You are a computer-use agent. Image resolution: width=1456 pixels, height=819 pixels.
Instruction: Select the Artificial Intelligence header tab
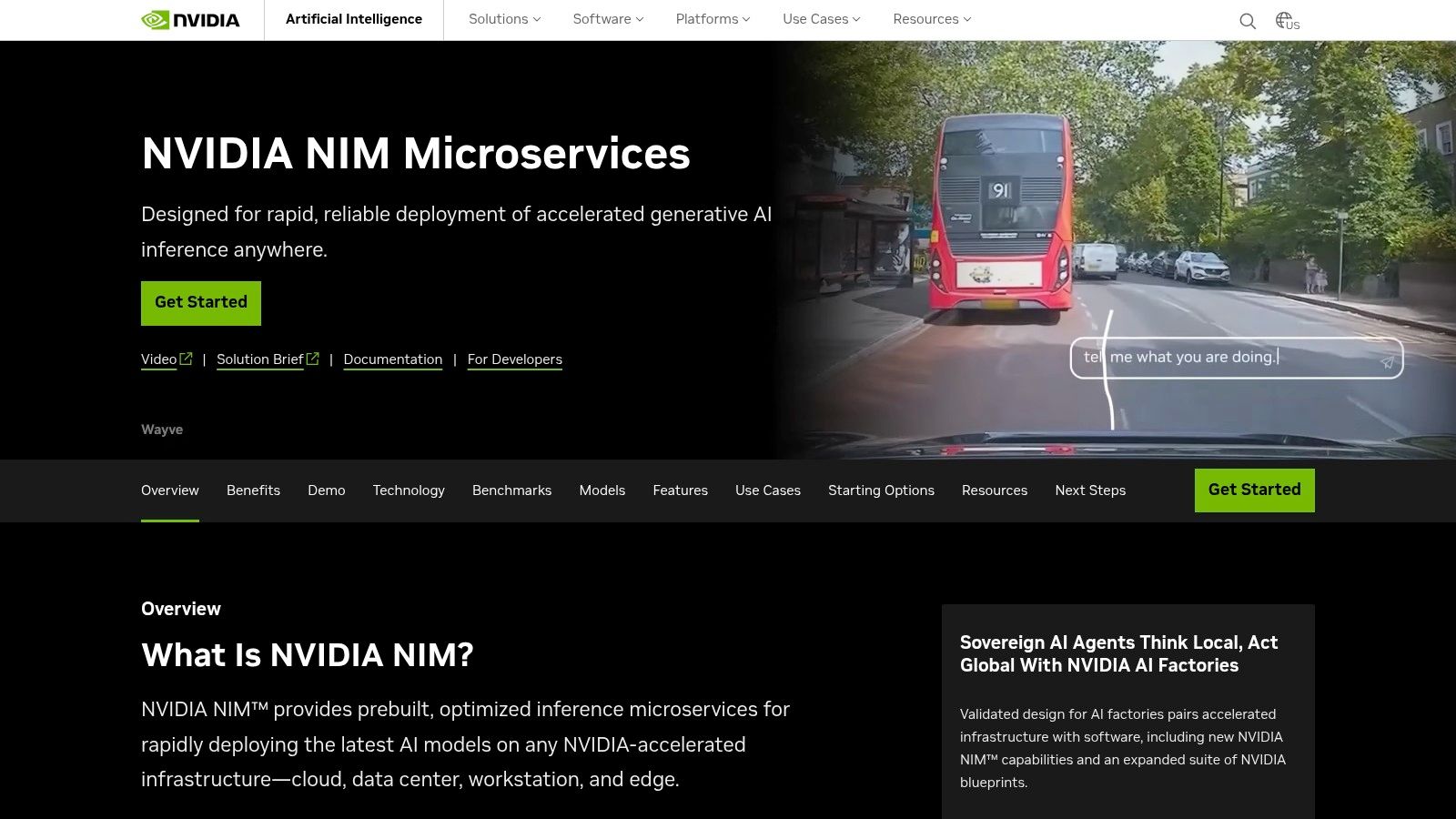[354, 19]
